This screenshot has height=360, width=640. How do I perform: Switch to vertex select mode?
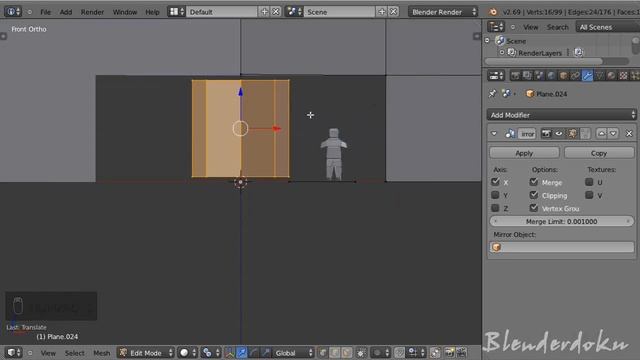pos(322,352)
